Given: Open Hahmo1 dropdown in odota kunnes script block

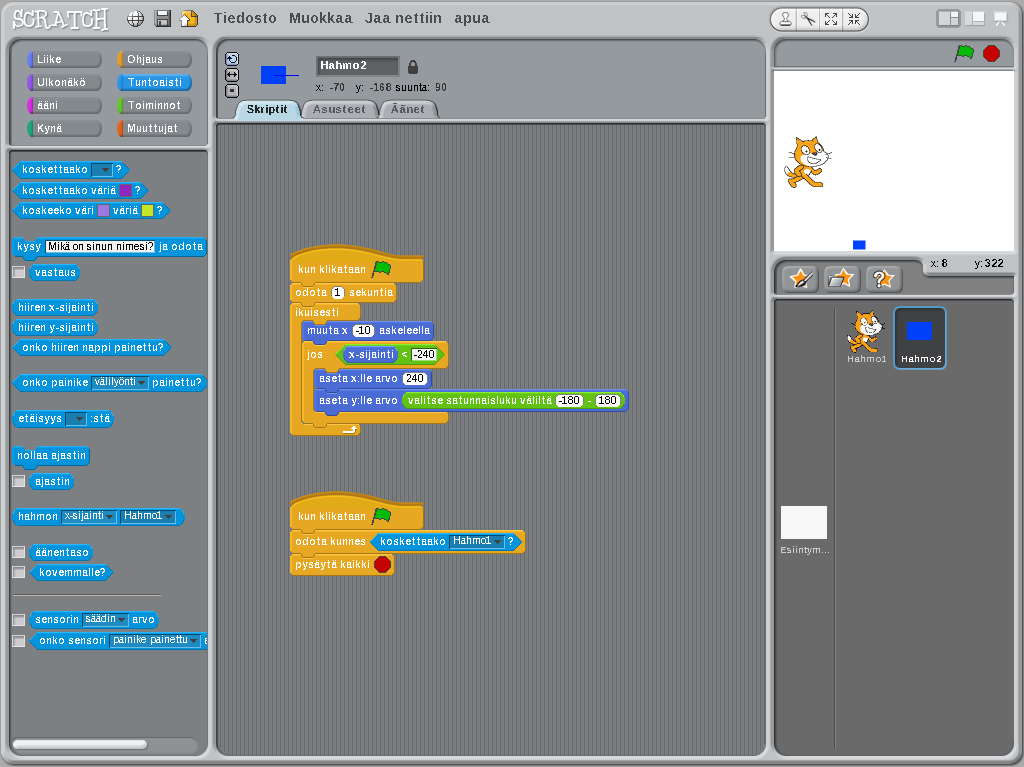Looking at the screenshot, I should [477, 541].
